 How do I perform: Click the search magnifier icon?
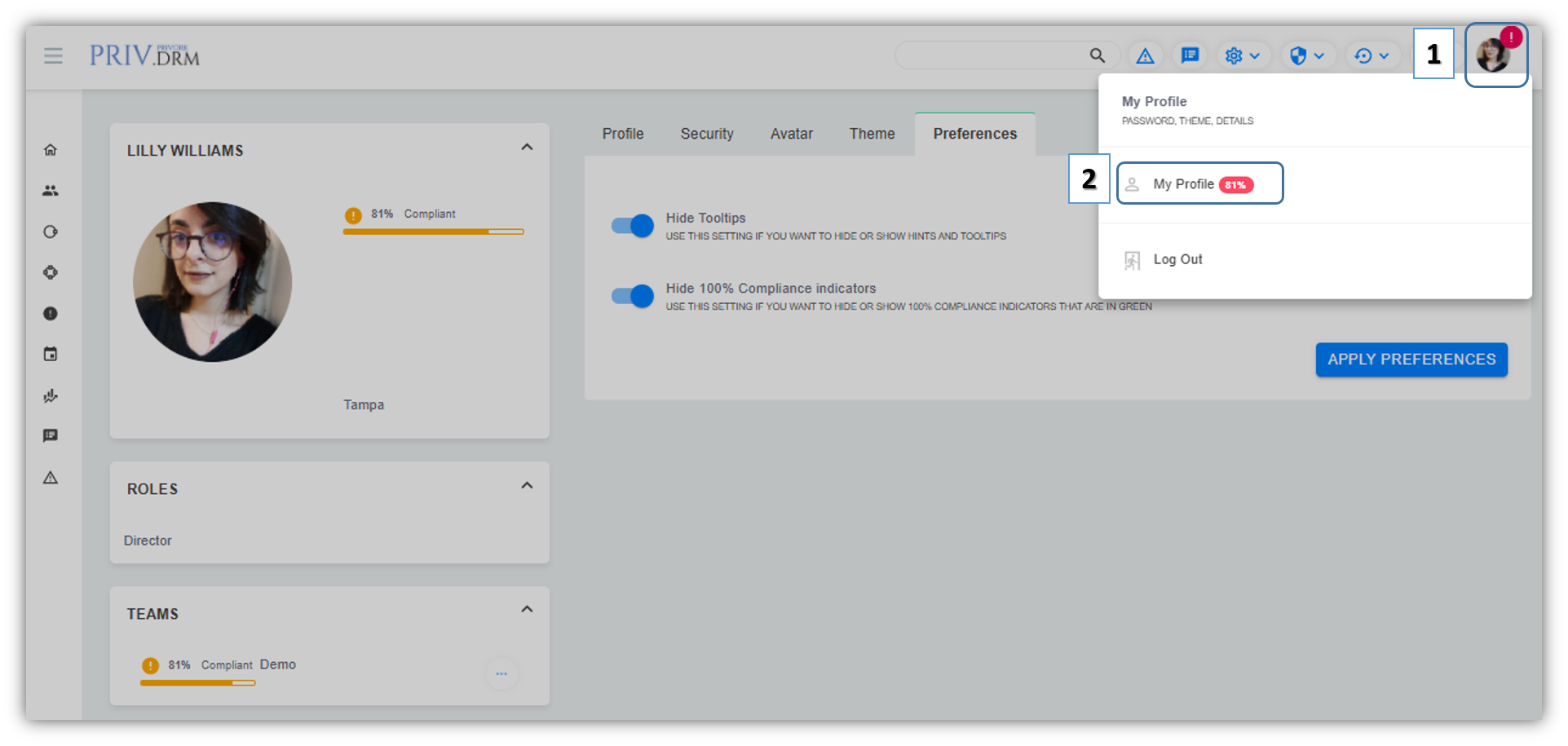(x=1097, y=55)
